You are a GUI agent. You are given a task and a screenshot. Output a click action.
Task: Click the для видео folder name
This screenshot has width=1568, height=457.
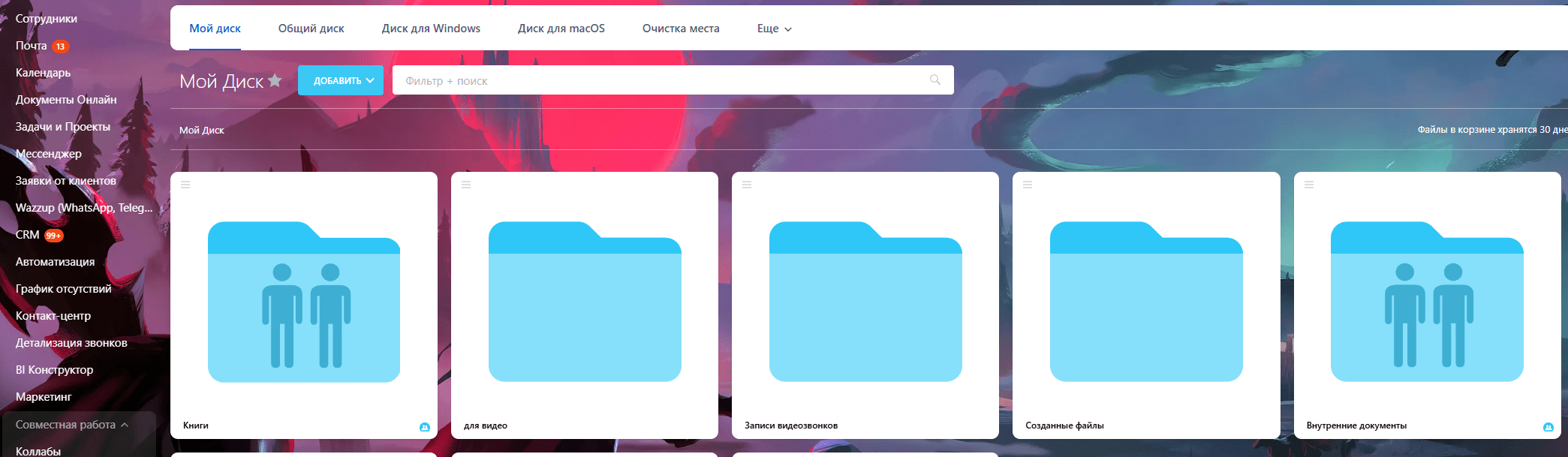486,425
